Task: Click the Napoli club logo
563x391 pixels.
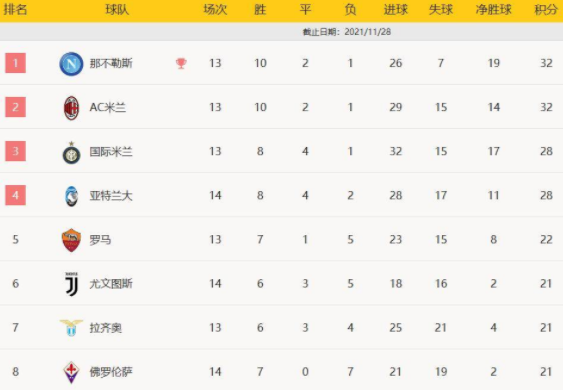Action: click(x=71, y=64)
